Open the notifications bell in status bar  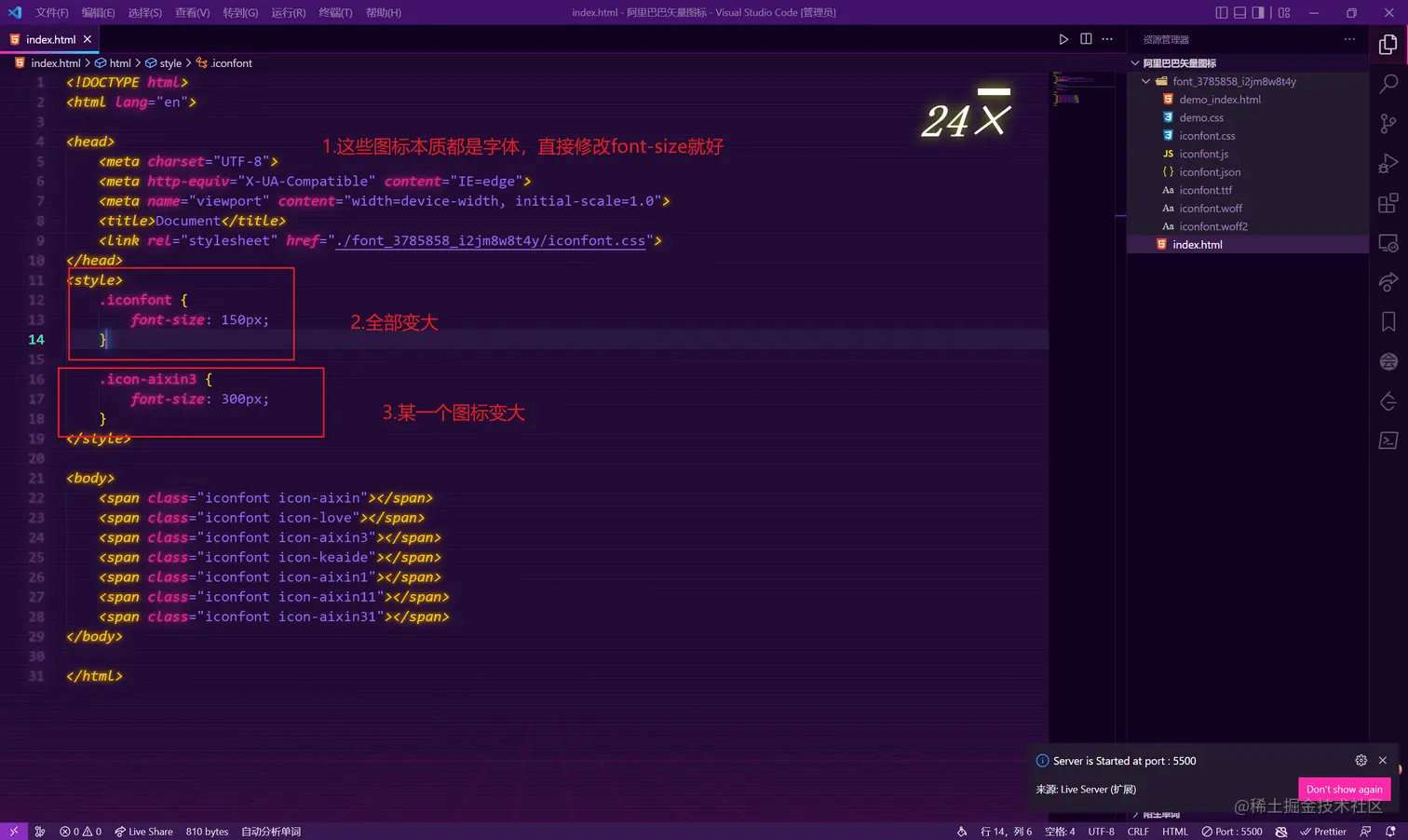(1390, 832)
